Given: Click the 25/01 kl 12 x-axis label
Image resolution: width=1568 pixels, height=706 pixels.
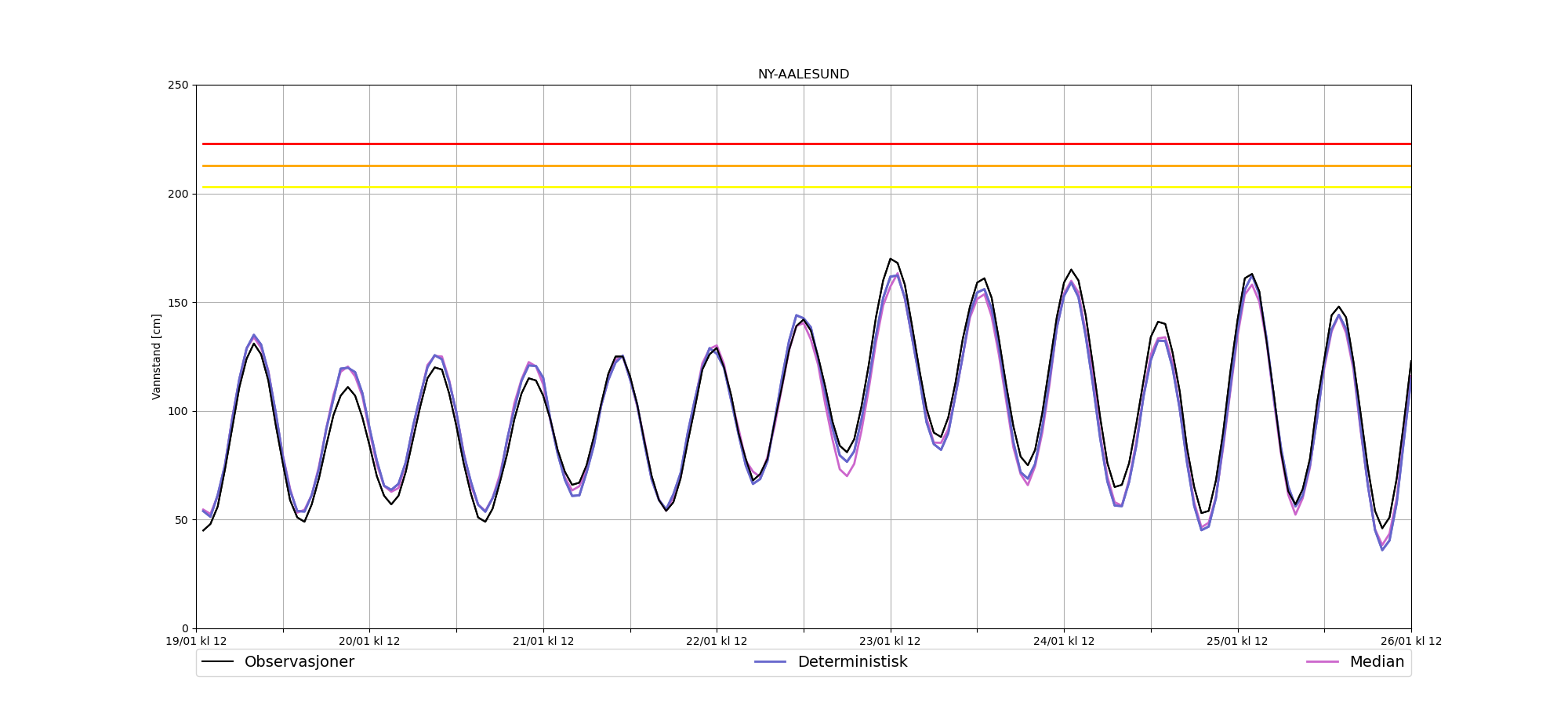Looking at the screenshot, I should coord(1237,642).
